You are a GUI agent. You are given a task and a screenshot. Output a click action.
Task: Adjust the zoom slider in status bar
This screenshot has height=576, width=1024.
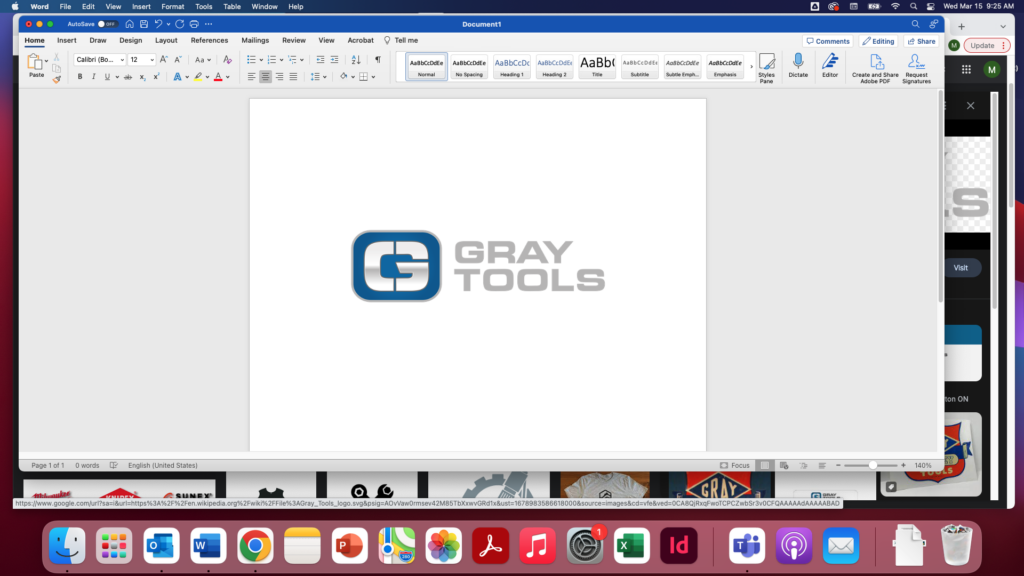click(x=873, y=465)
